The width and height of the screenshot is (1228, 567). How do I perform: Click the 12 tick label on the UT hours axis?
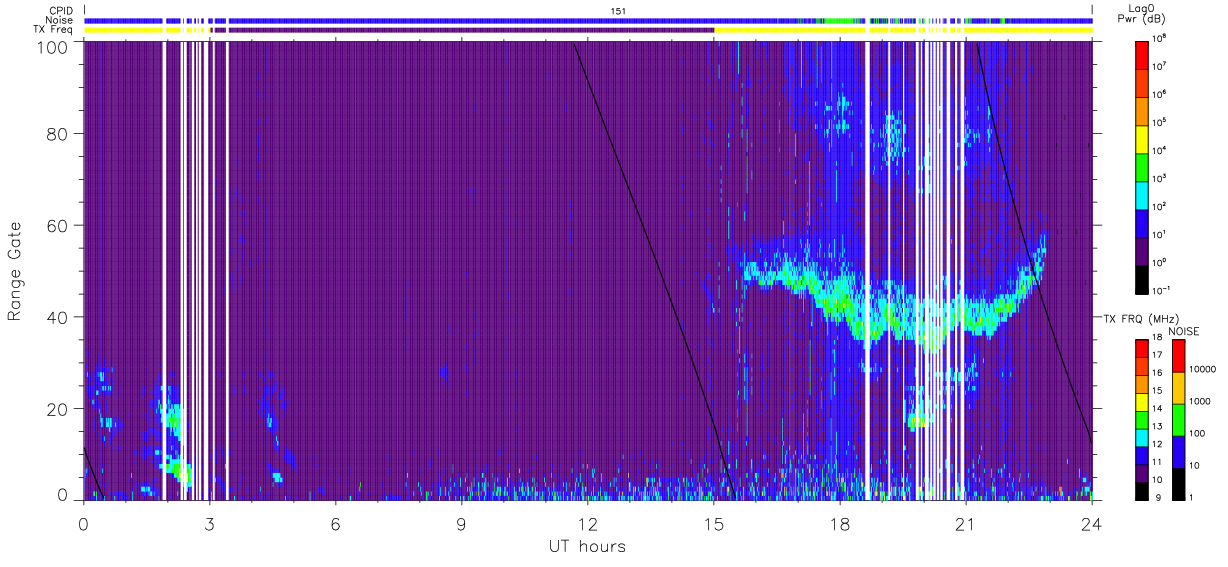[588, 523]
